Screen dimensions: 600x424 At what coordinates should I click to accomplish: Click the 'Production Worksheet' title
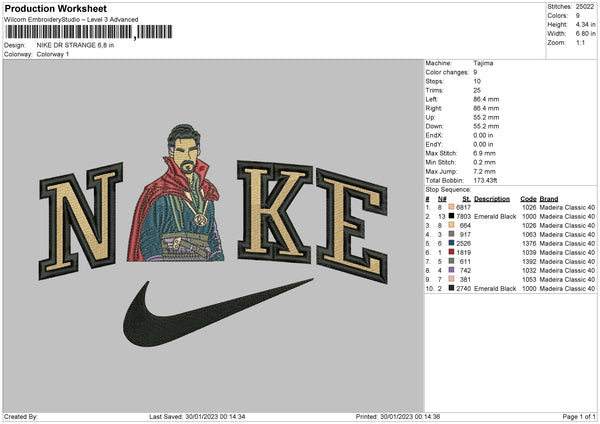pos(55,8)
